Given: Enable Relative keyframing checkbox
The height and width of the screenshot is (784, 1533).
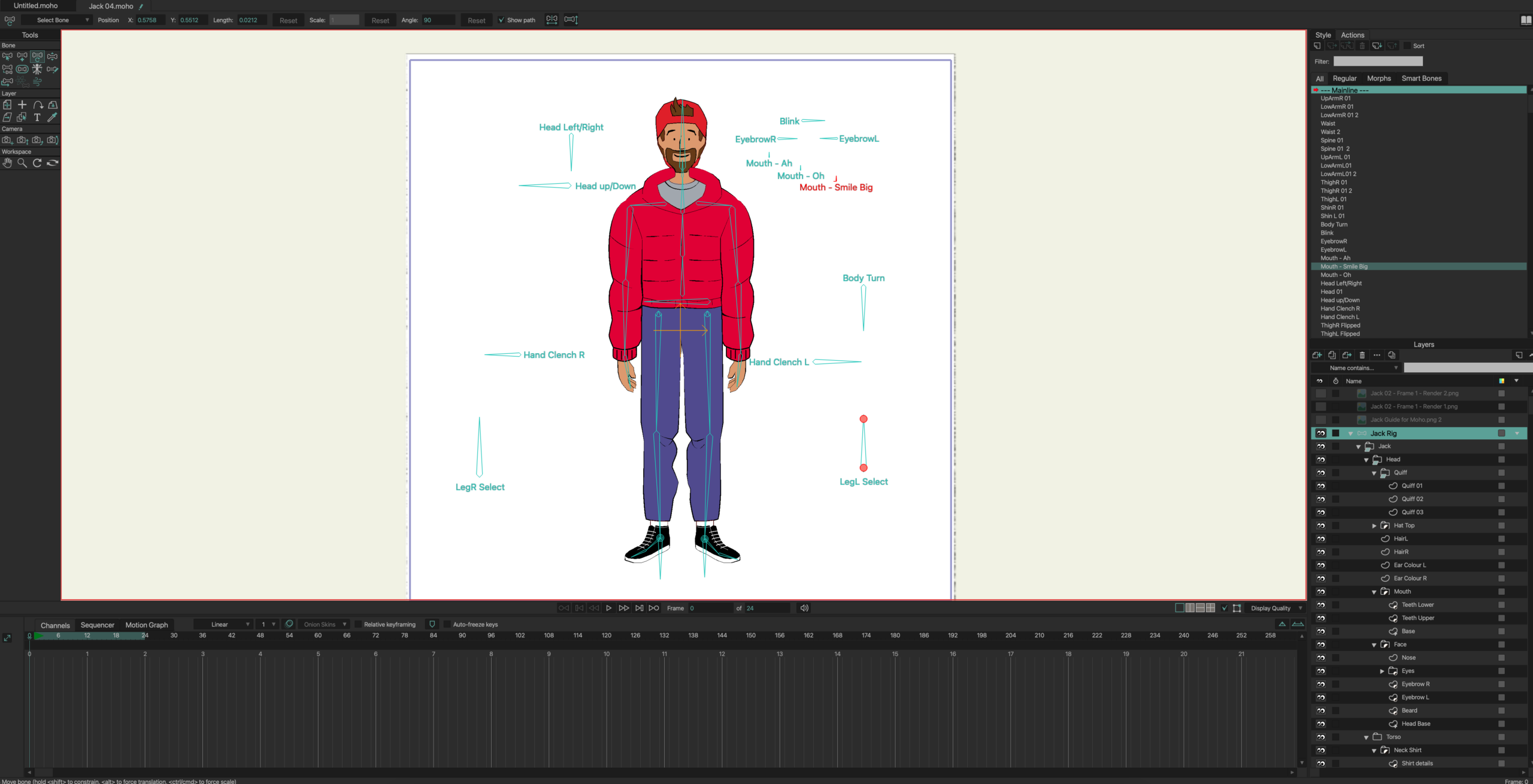Looking at the screenshot, I should tap(358, 625).
